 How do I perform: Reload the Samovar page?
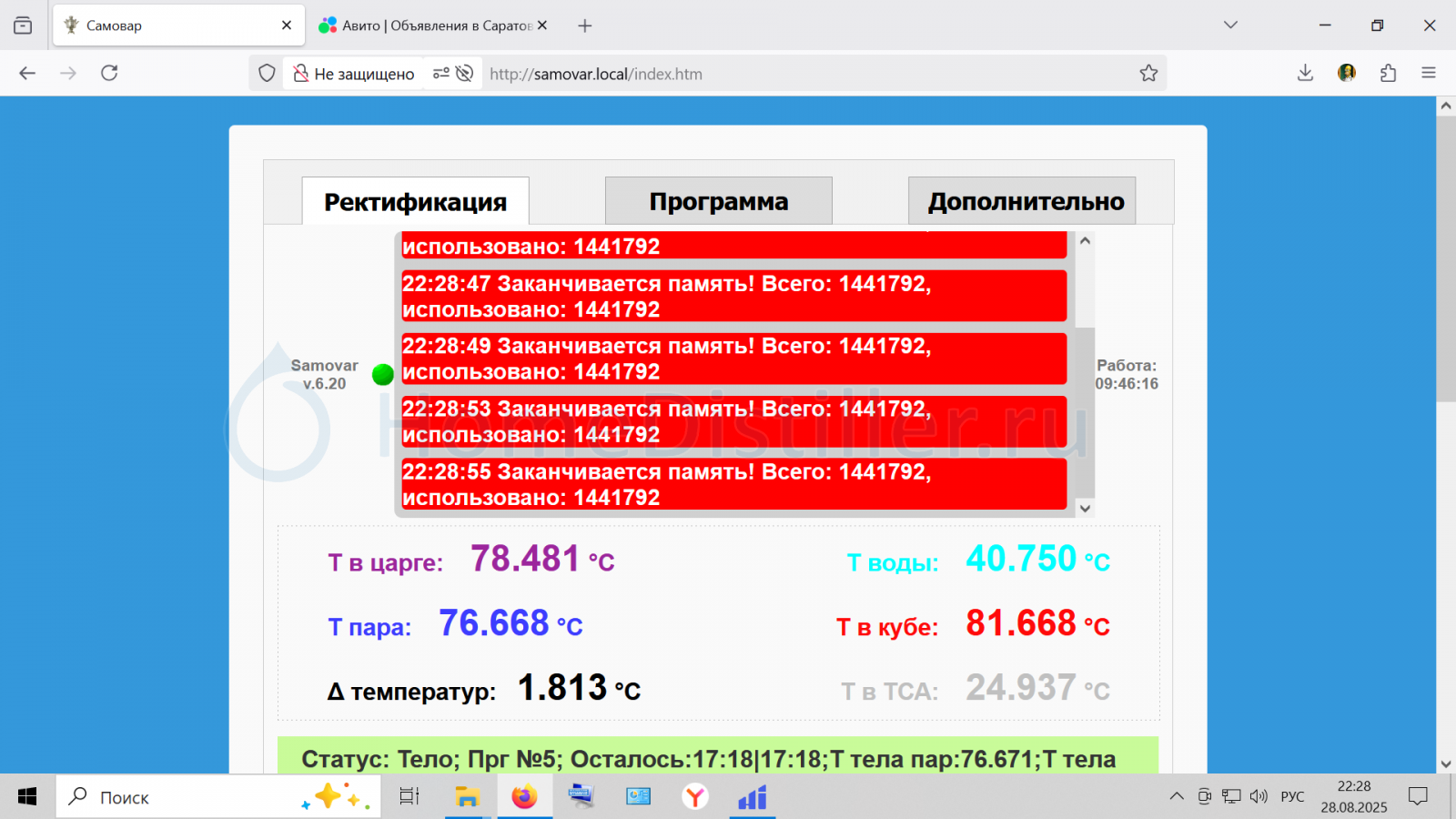pyautogui.click(x=109, y=73)
